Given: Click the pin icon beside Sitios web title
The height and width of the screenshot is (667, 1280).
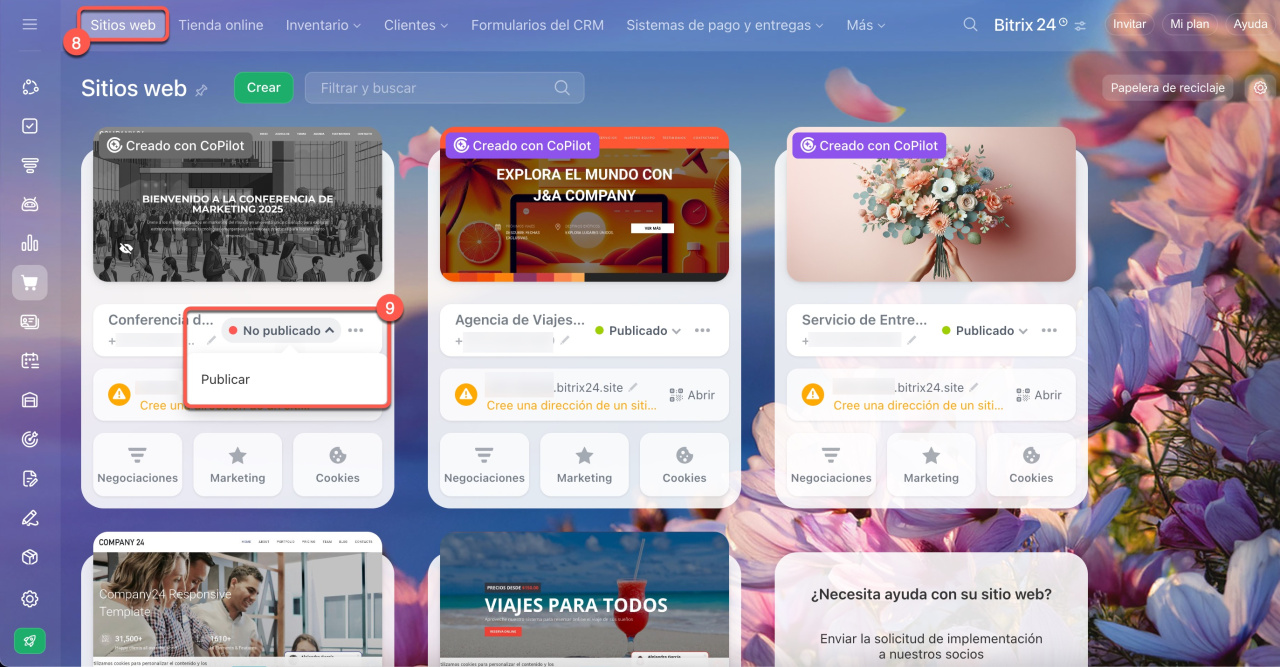Looking at the screenshot, I should (201, 90).
